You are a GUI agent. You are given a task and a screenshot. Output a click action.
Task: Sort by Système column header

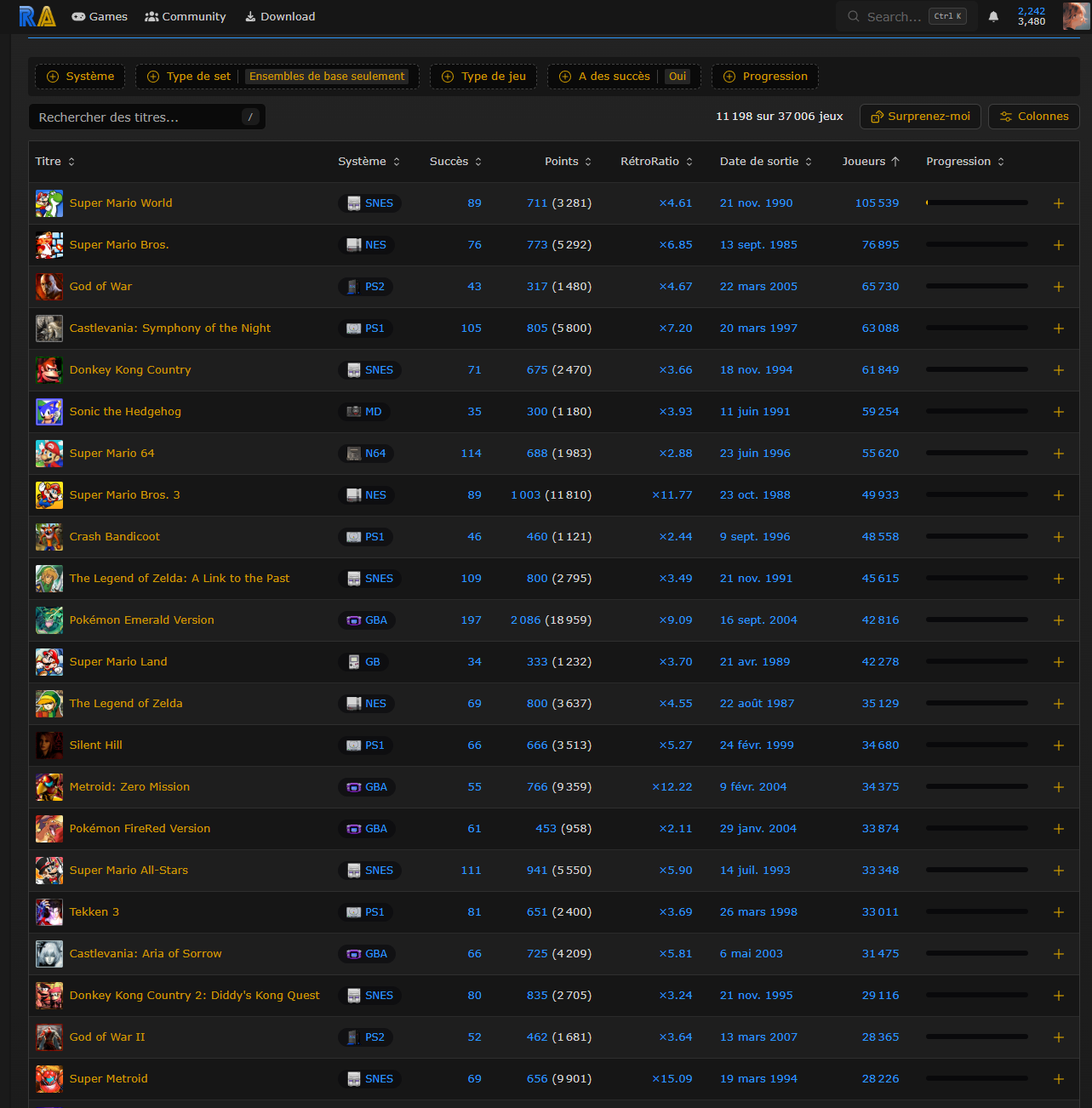coord(369,162)
